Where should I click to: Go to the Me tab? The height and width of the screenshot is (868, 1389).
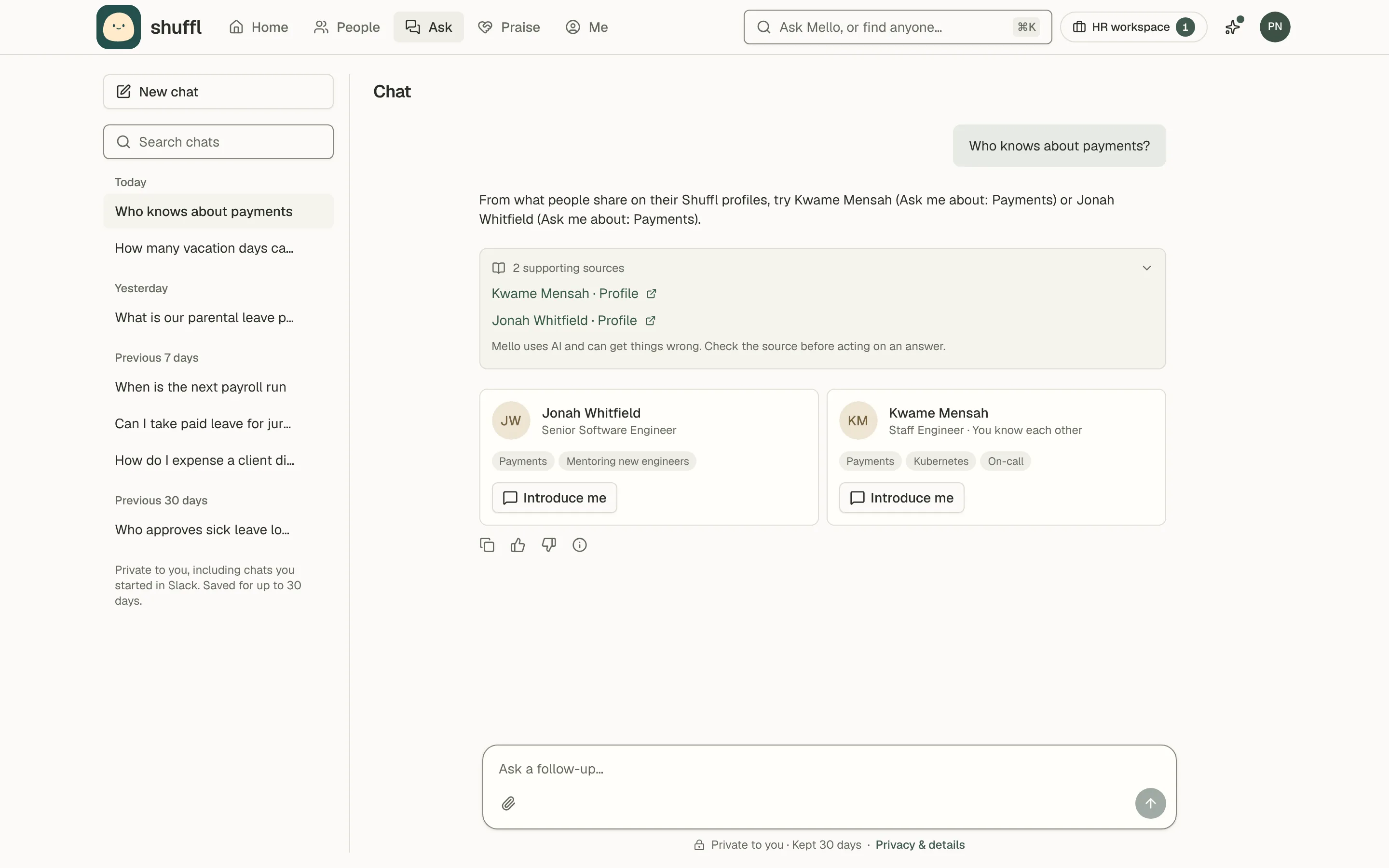point(586,27)
